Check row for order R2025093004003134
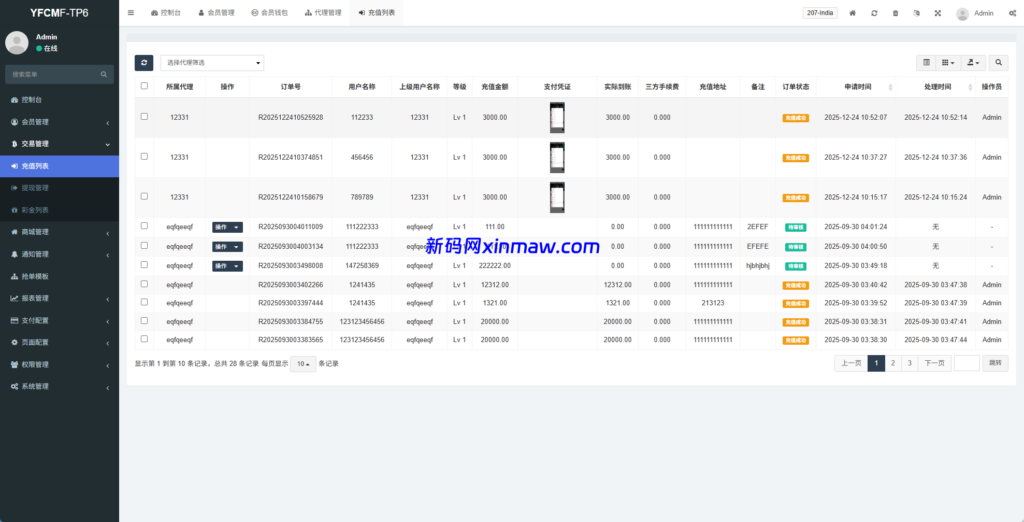 (x=144, y=245)
